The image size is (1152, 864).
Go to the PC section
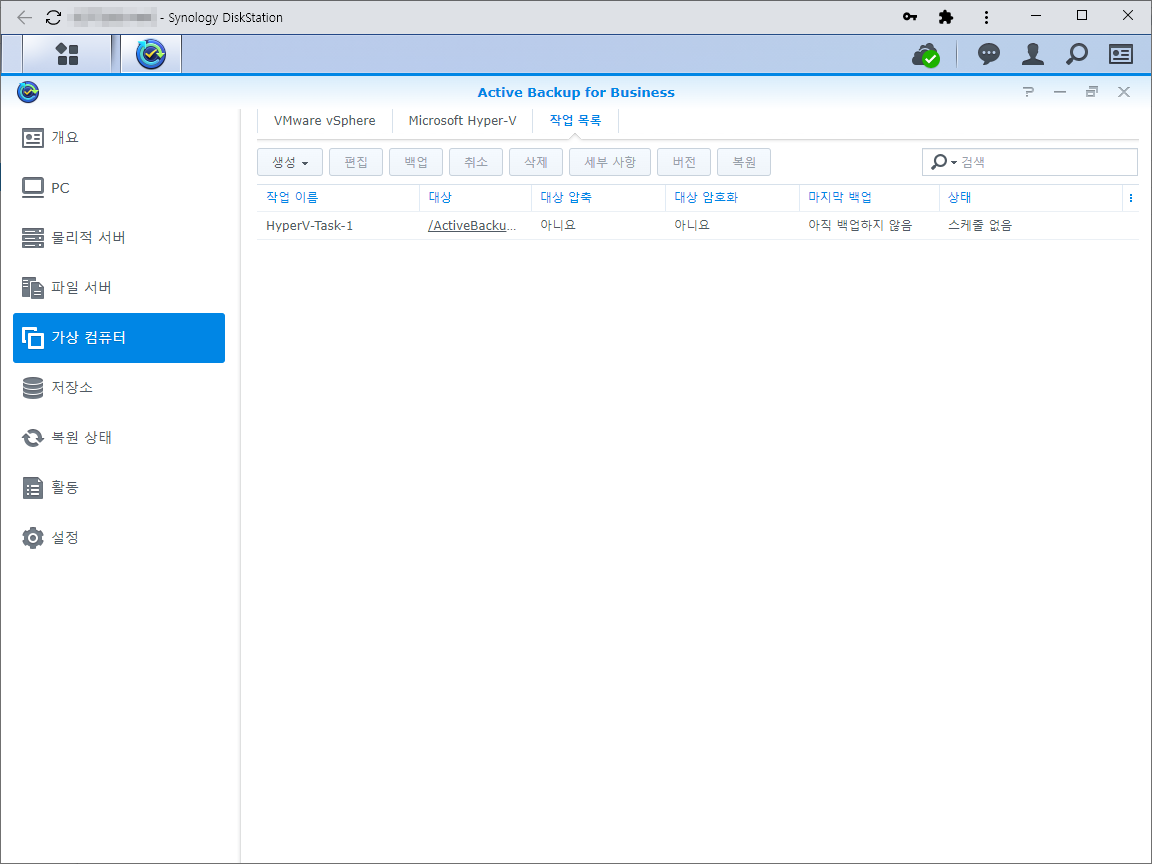pos(119,187)
